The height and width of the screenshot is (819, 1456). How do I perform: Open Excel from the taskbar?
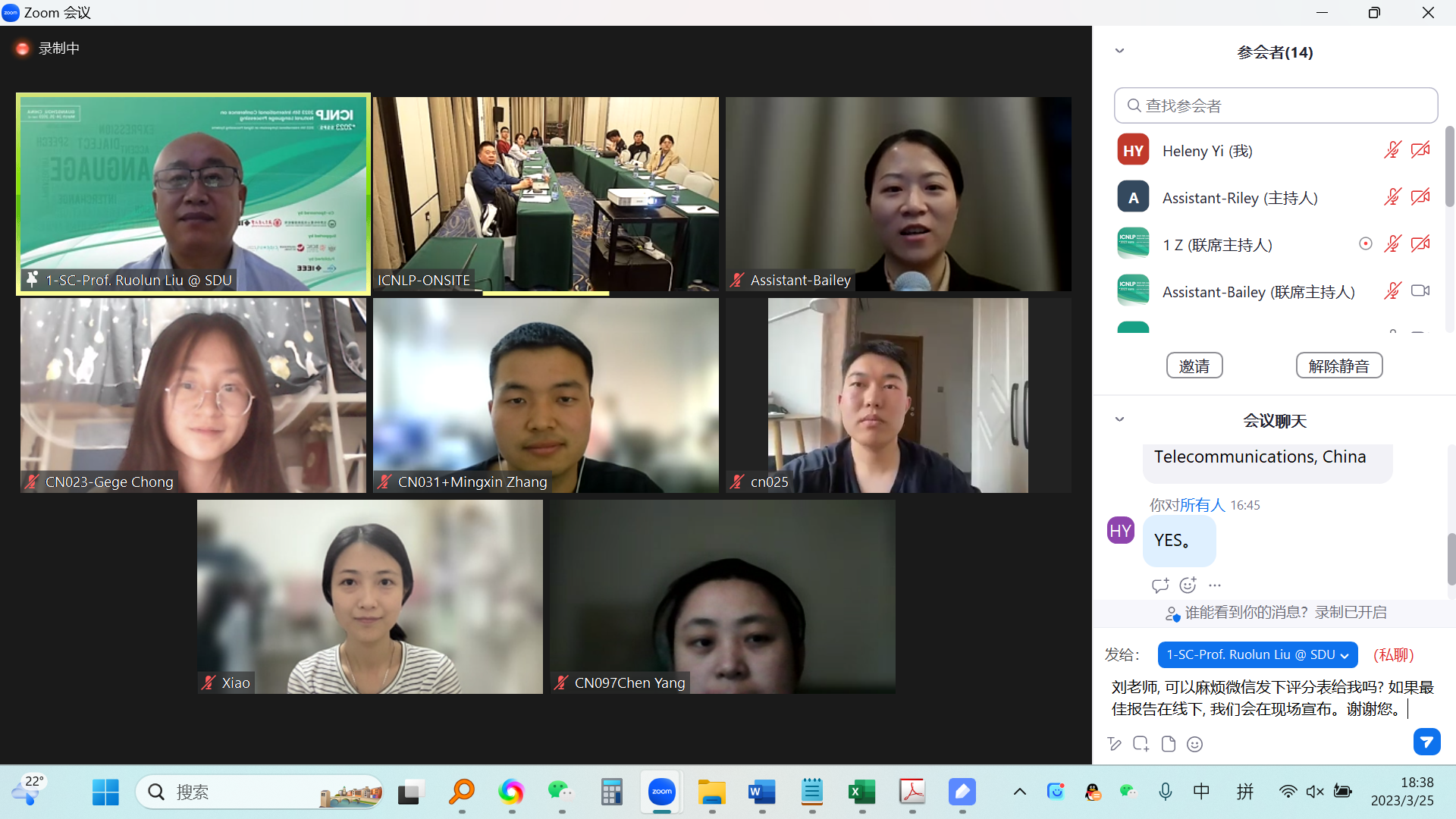click(861, 792)
